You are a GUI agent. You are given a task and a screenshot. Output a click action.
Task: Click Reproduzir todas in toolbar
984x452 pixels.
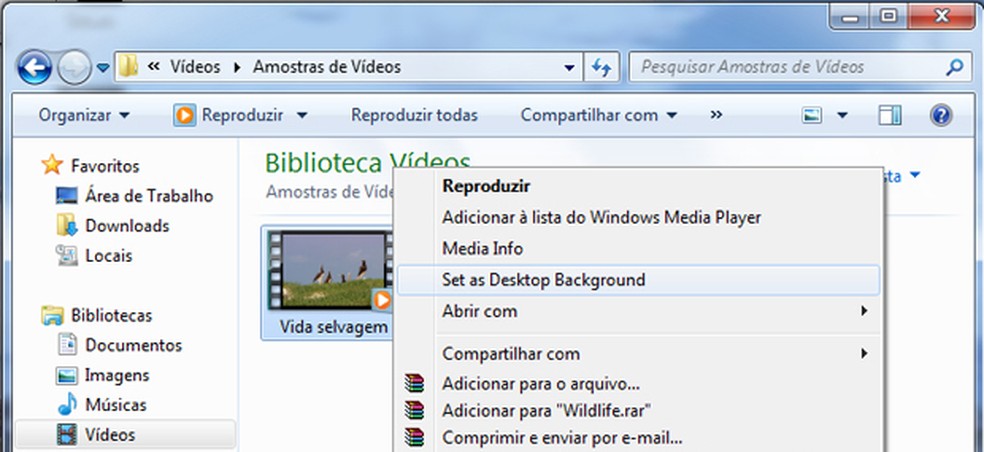[414, 116]
